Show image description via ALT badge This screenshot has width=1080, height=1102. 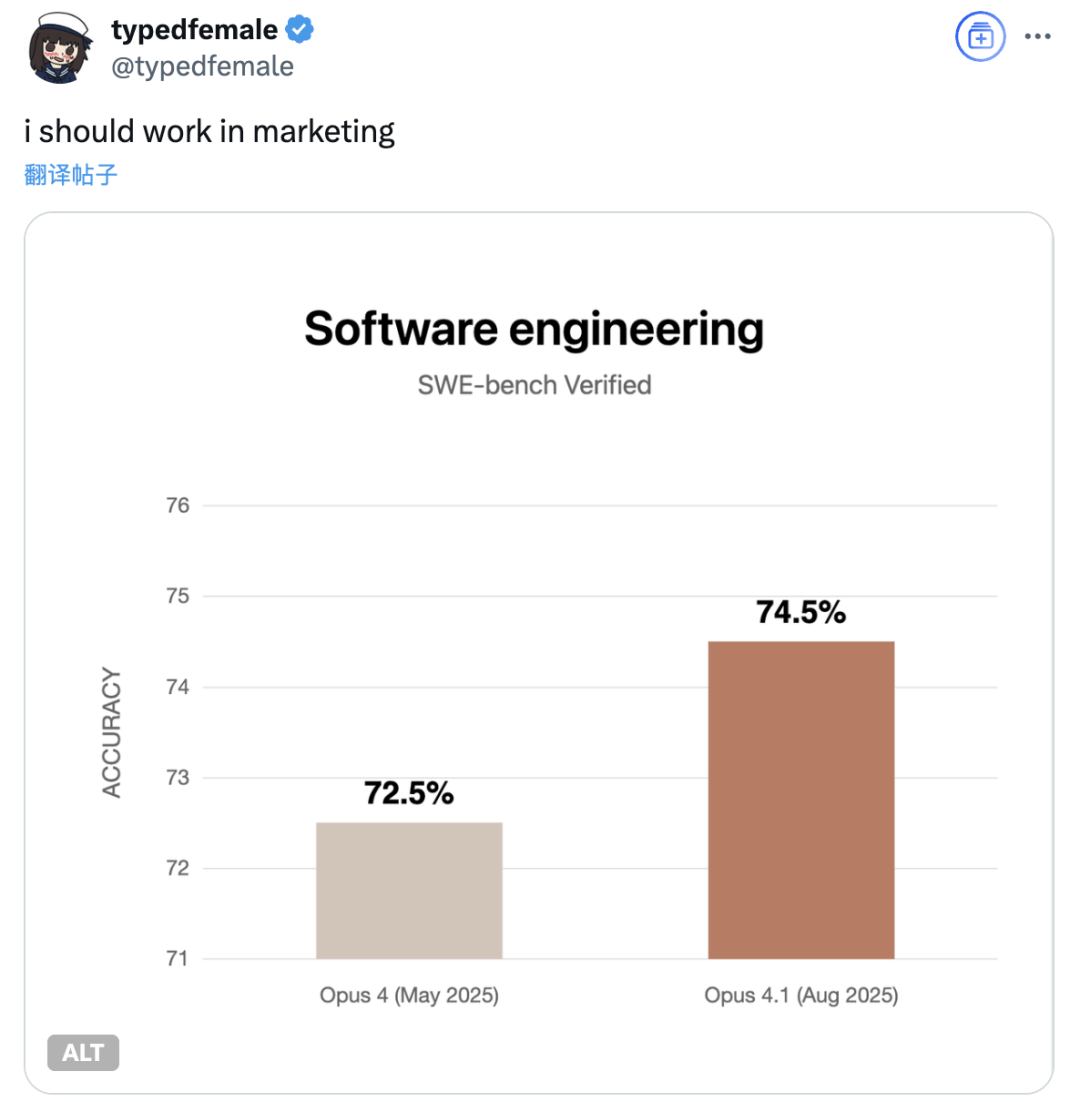pos(83,1053)
